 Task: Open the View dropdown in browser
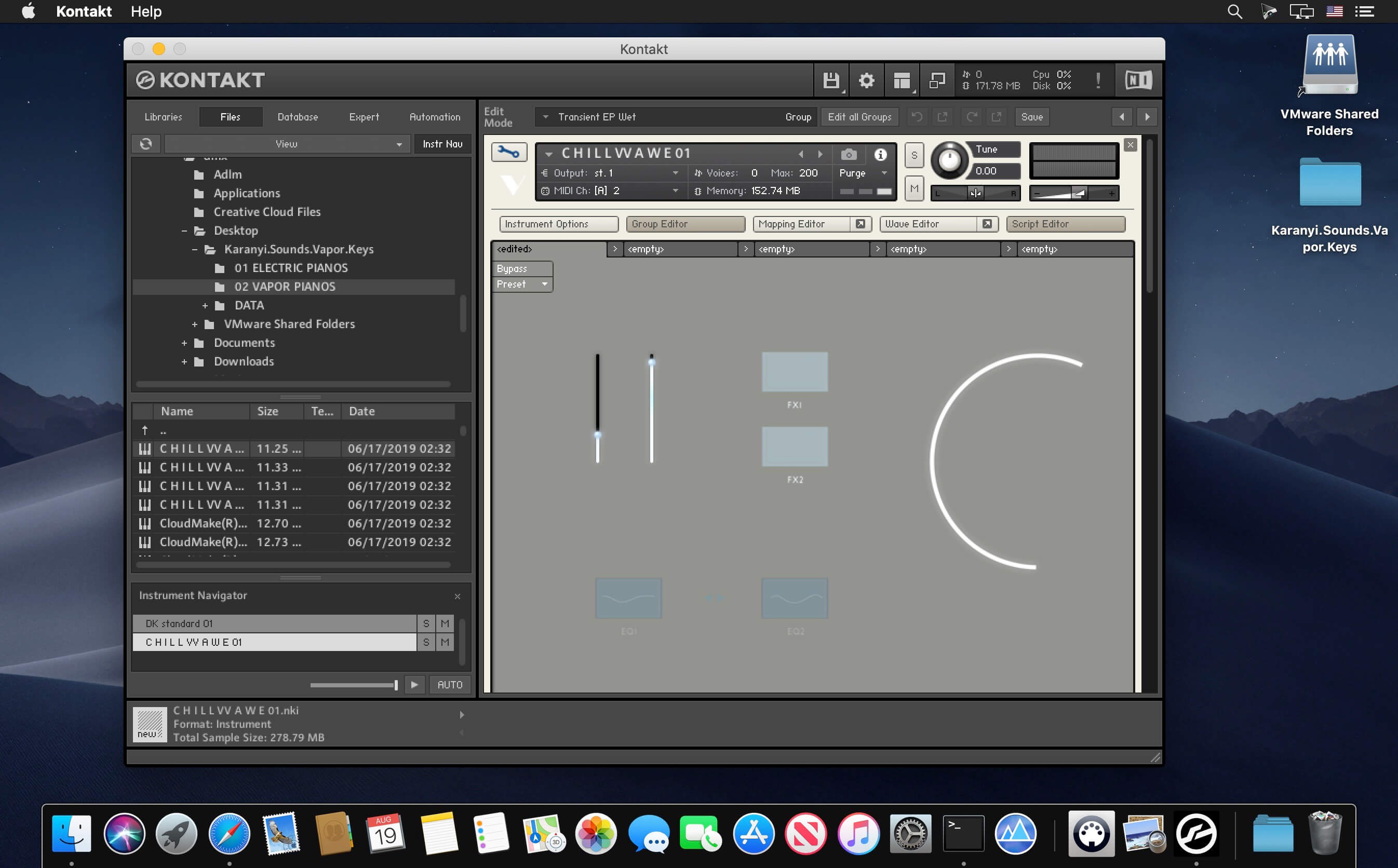point(287,143)
